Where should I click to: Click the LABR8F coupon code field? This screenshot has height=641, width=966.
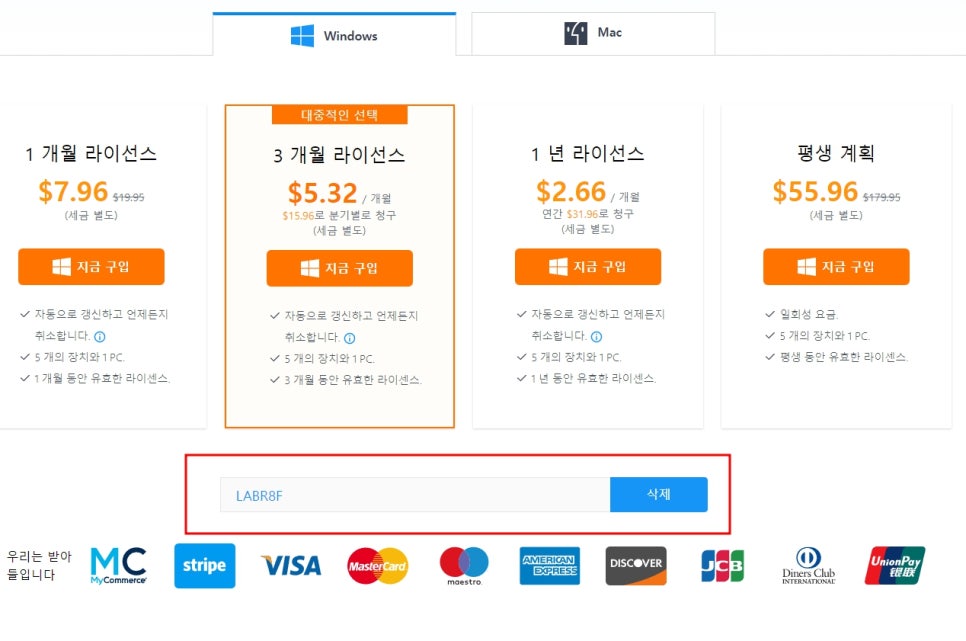pyautogui.click(x=415, y=494)
